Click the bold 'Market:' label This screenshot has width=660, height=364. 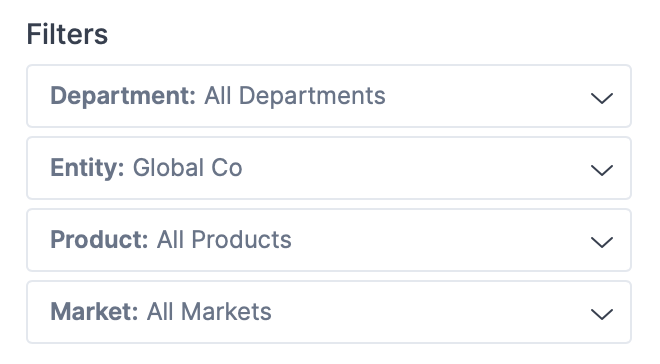(x=94, y=312)
